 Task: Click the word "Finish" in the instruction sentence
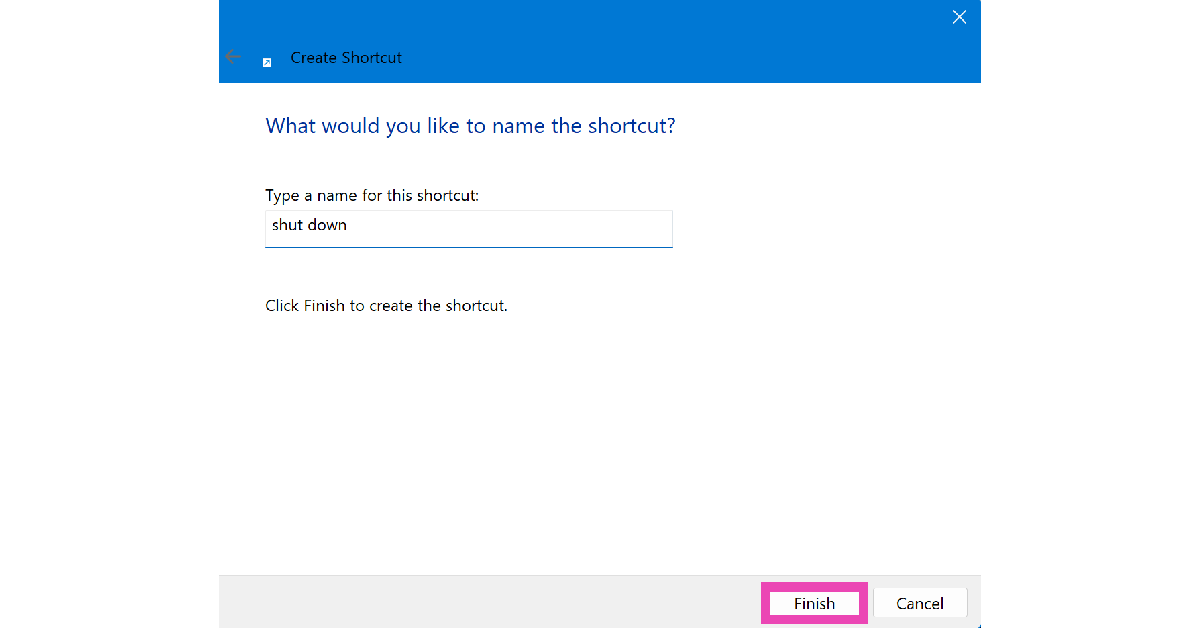pyautogui.click(x=324, y=306)
